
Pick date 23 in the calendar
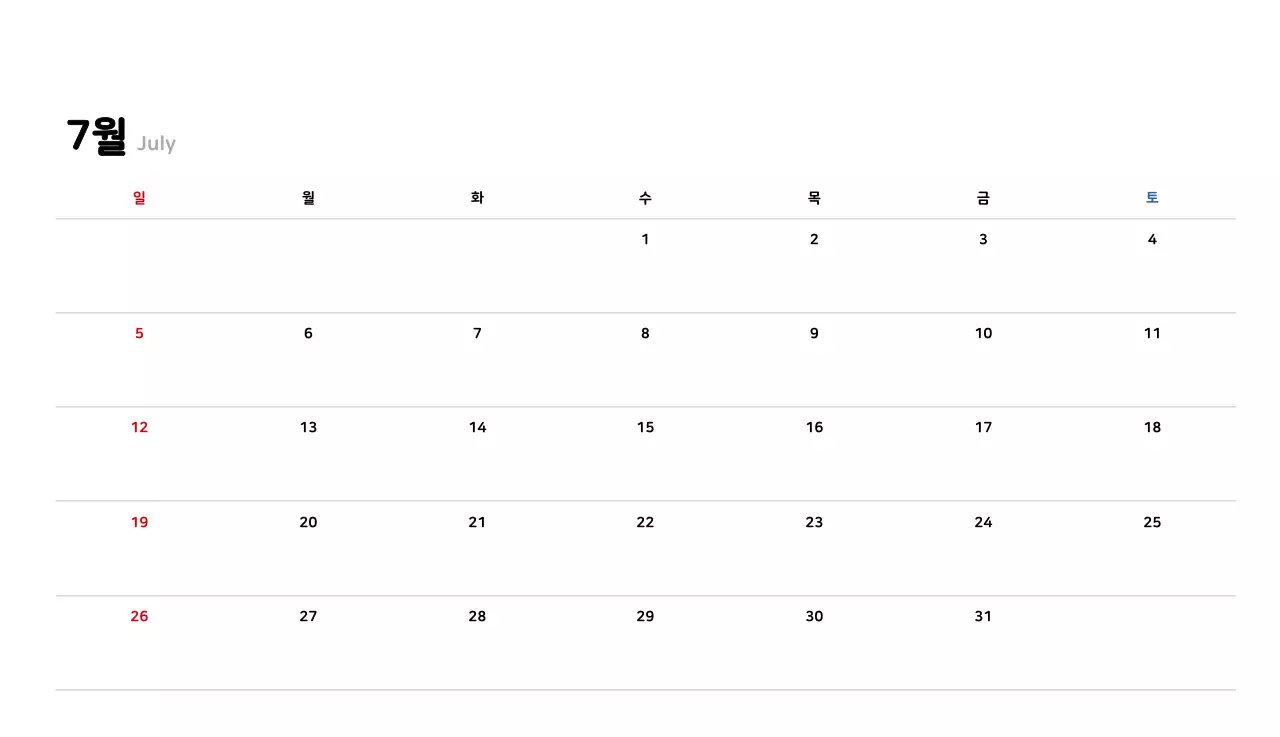[814, 522]
